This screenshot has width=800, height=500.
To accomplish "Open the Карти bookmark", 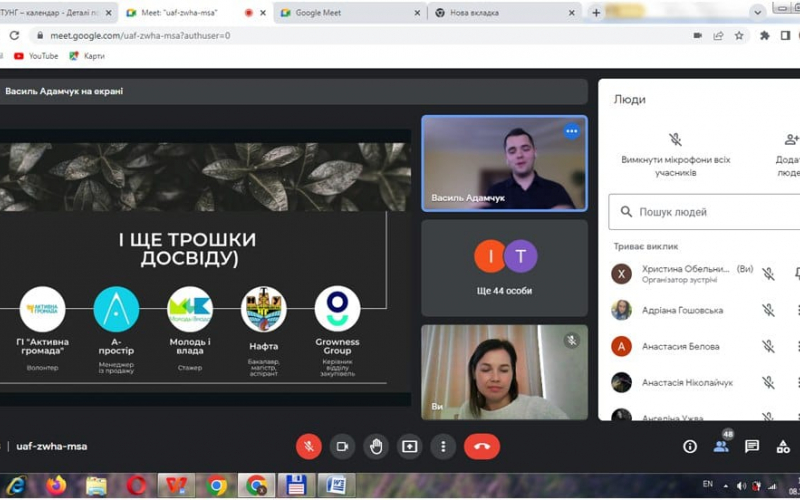I will [x=87, y=56].
